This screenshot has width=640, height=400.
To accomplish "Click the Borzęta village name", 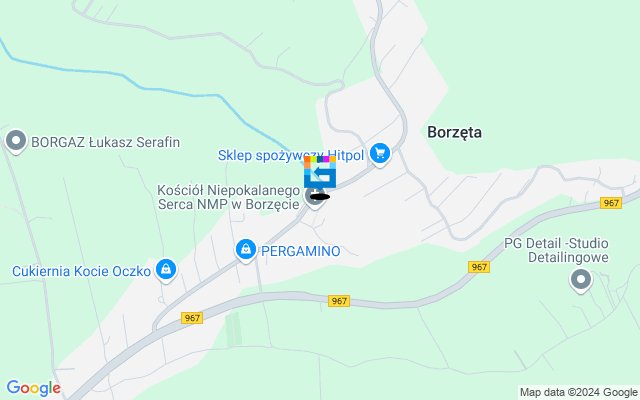I will click(454, 132).
